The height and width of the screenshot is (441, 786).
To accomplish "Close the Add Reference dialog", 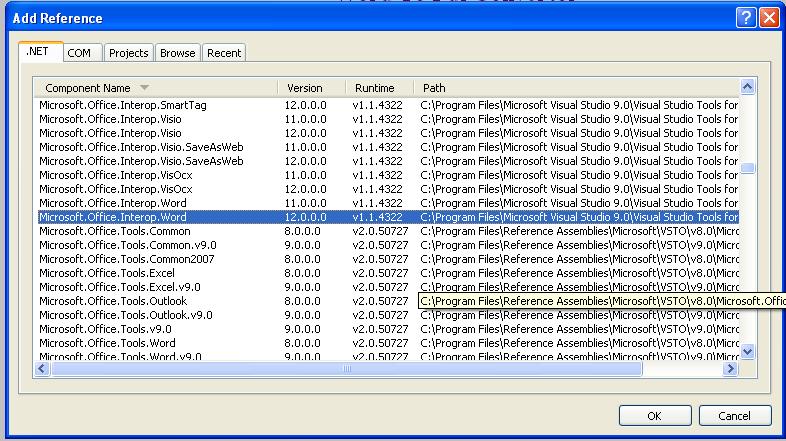I will tap(769, 18).
